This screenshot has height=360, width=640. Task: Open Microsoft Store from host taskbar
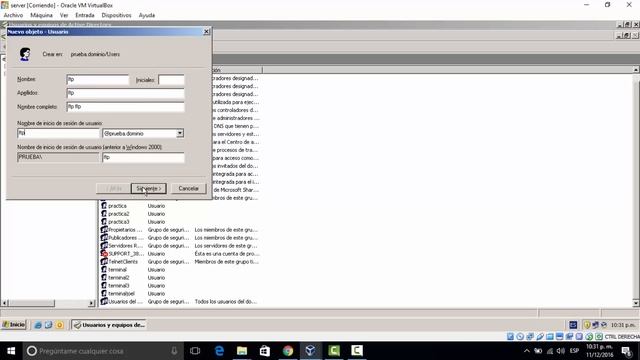pyautogui.click(x=265, y=351)
